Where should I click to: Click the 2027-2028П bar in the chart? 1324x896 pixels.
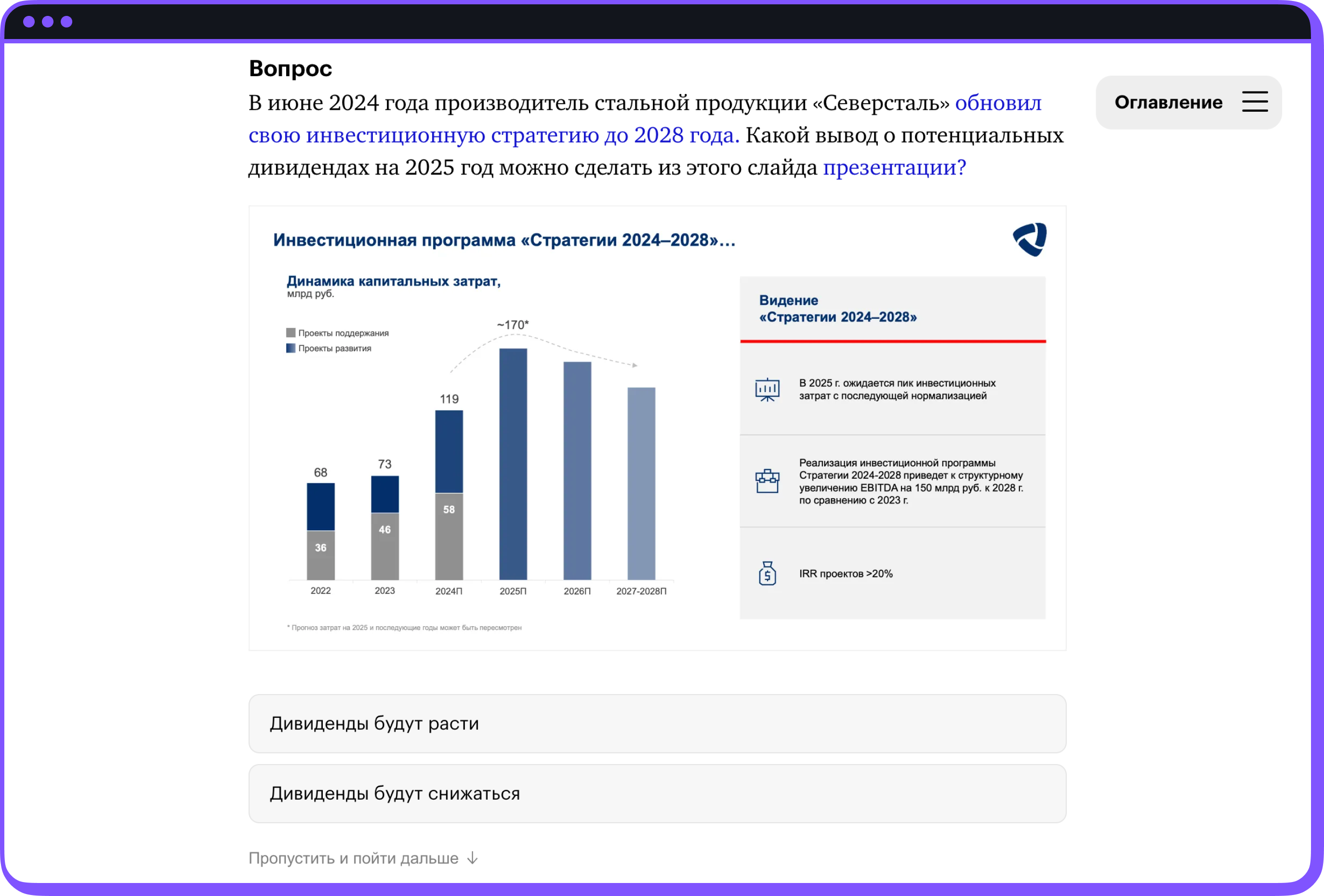[x=641, y=484]
